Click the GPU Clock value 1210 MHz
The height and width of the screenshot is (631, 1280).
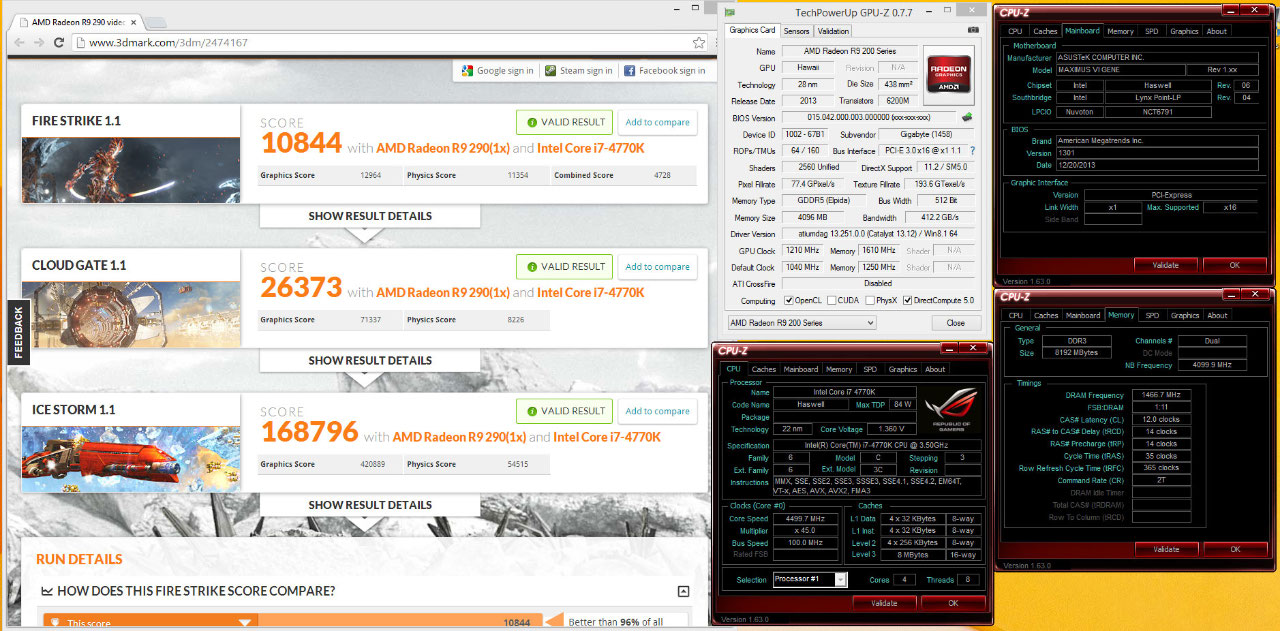(x=802, y=250)
